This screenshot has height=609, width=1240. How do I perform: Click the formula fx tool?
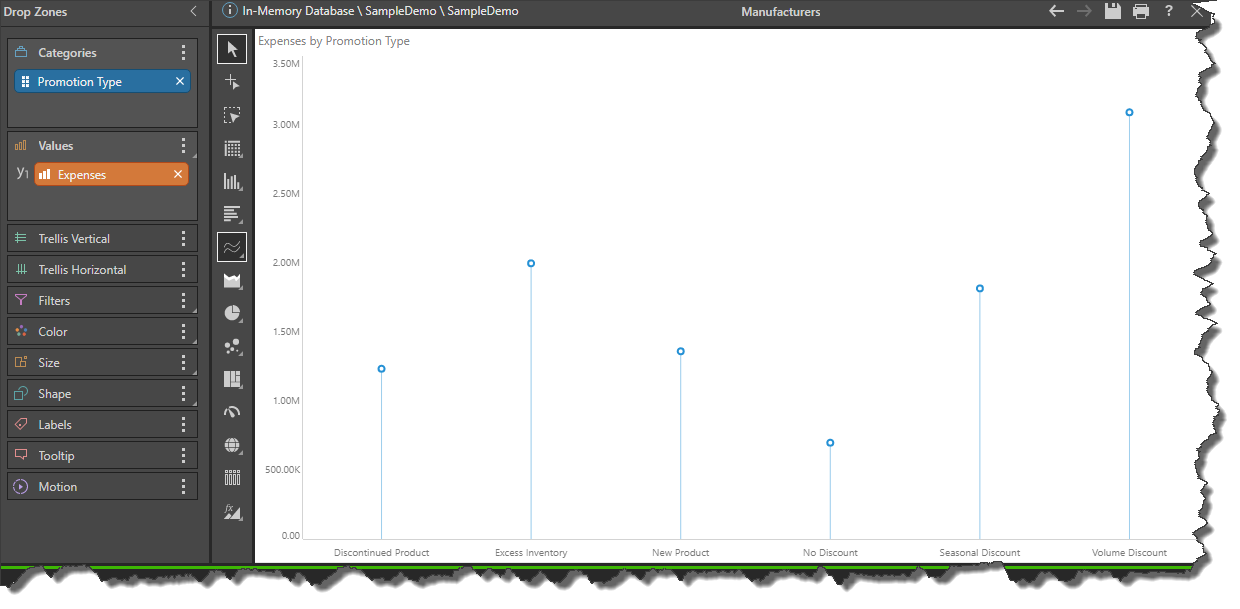(x=231, y=511)
